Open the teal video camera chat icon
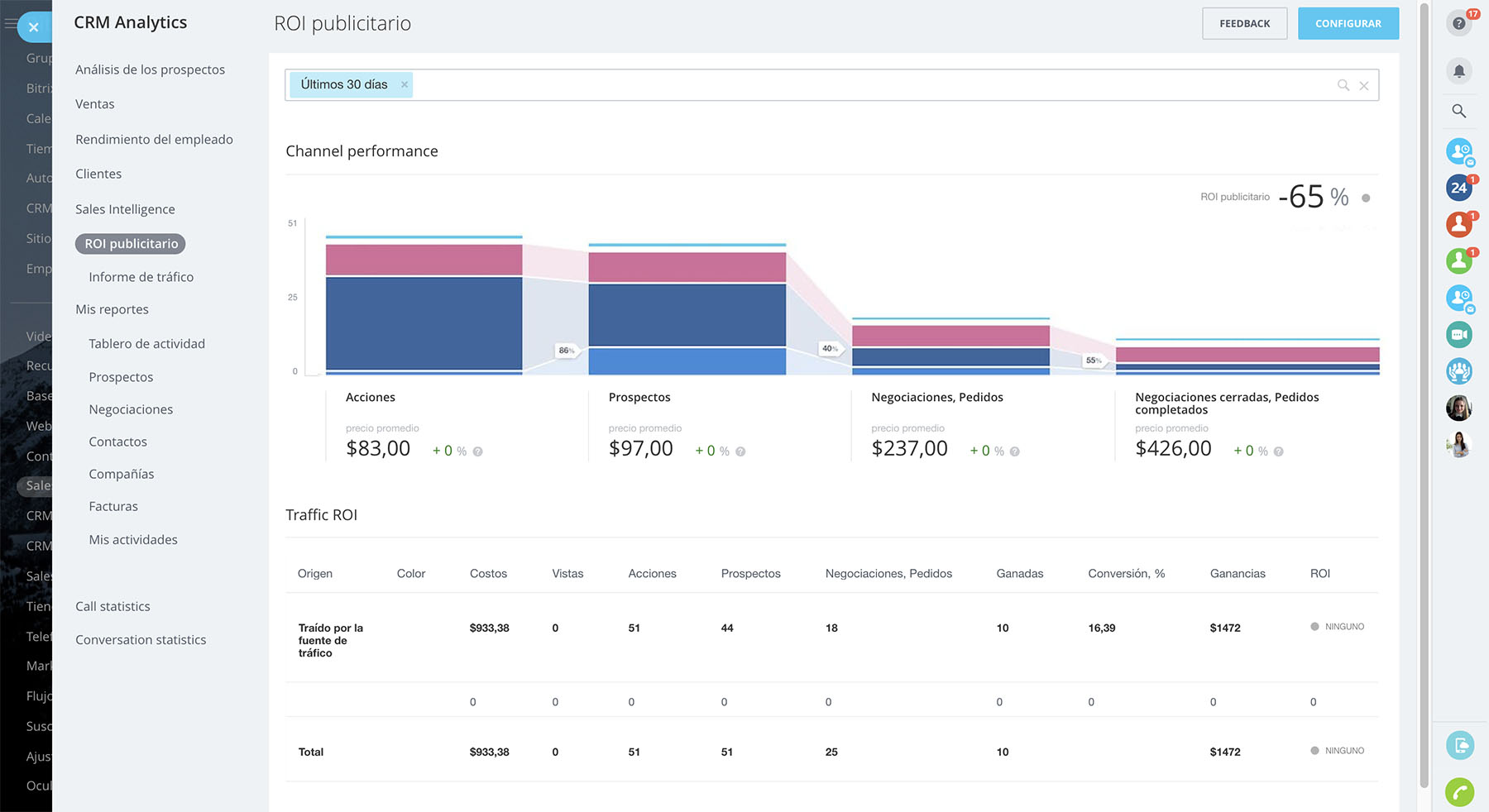This screenshot has height=812, width=1489. 1459,335
